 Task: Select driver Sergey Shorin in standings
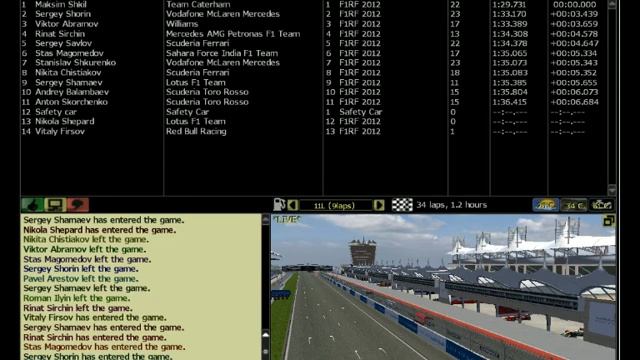(63, 14)
